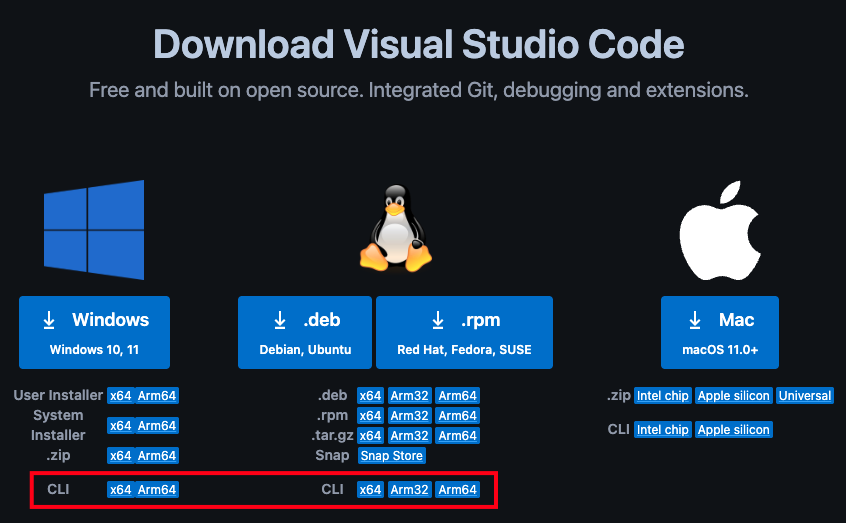Download Mac .zip for Intel chip
Screen dimensions: 846x523
coord(662,396)
